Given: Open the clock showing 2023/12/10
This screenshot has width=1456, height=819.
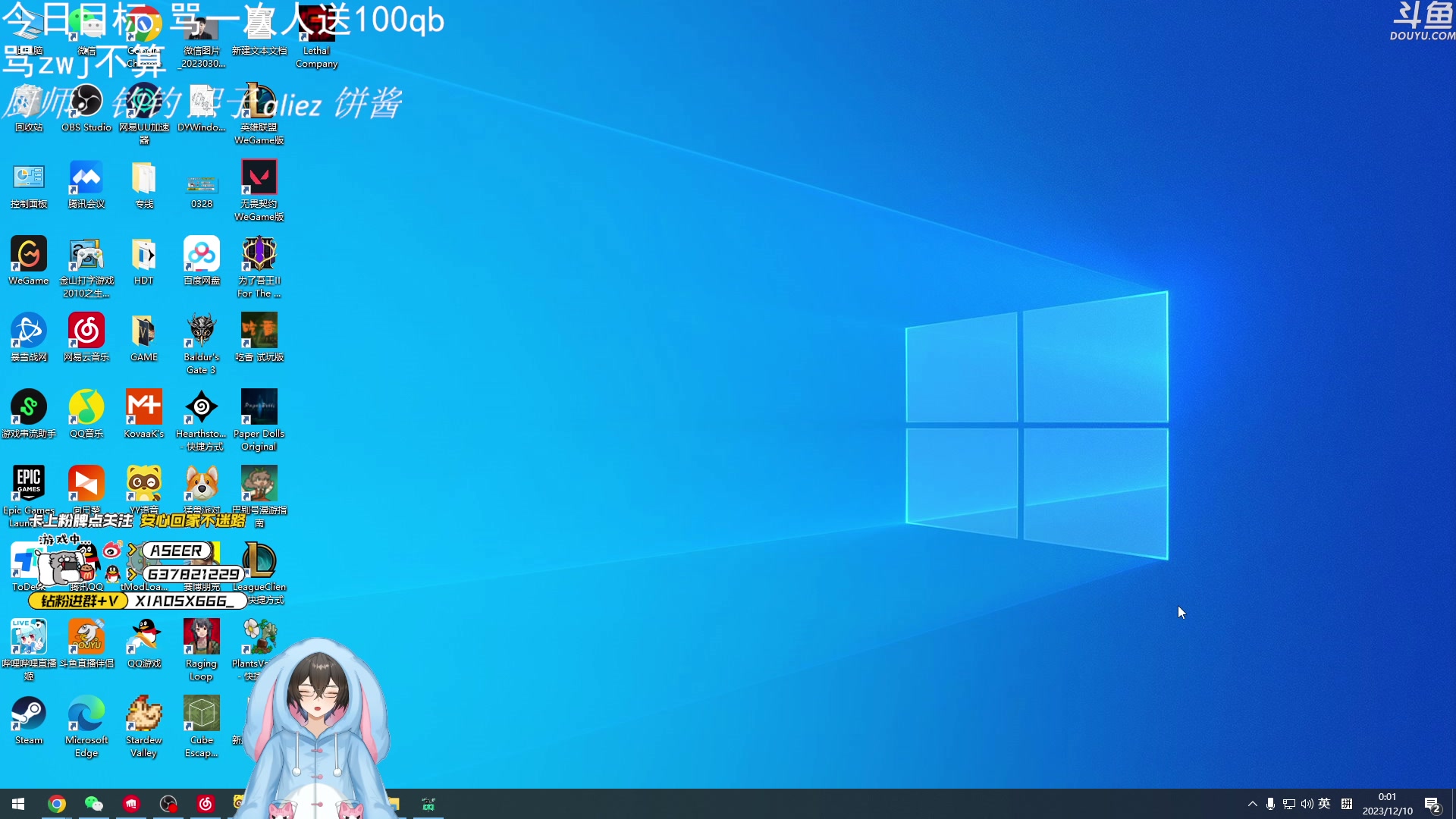Looking at the screenshot, I should click(x=1388, y=804).
